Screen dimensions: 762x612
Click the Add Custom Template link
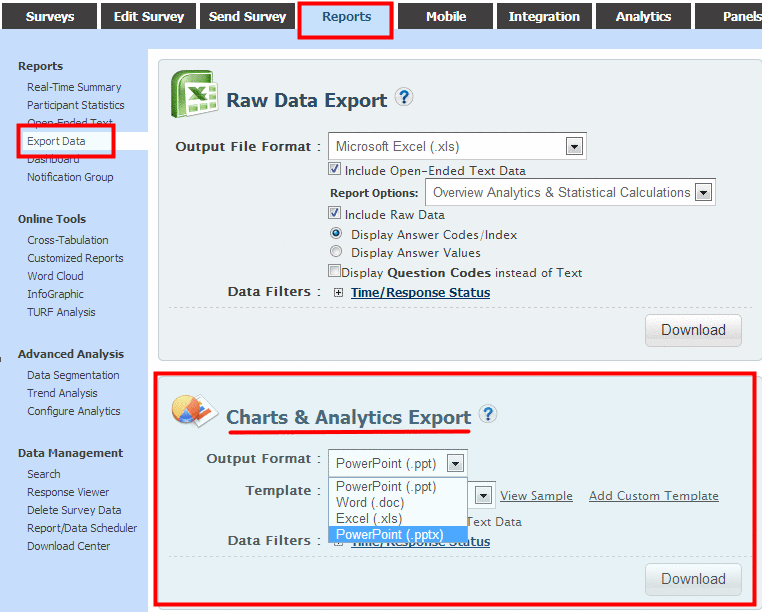click(x=653, y=496)
